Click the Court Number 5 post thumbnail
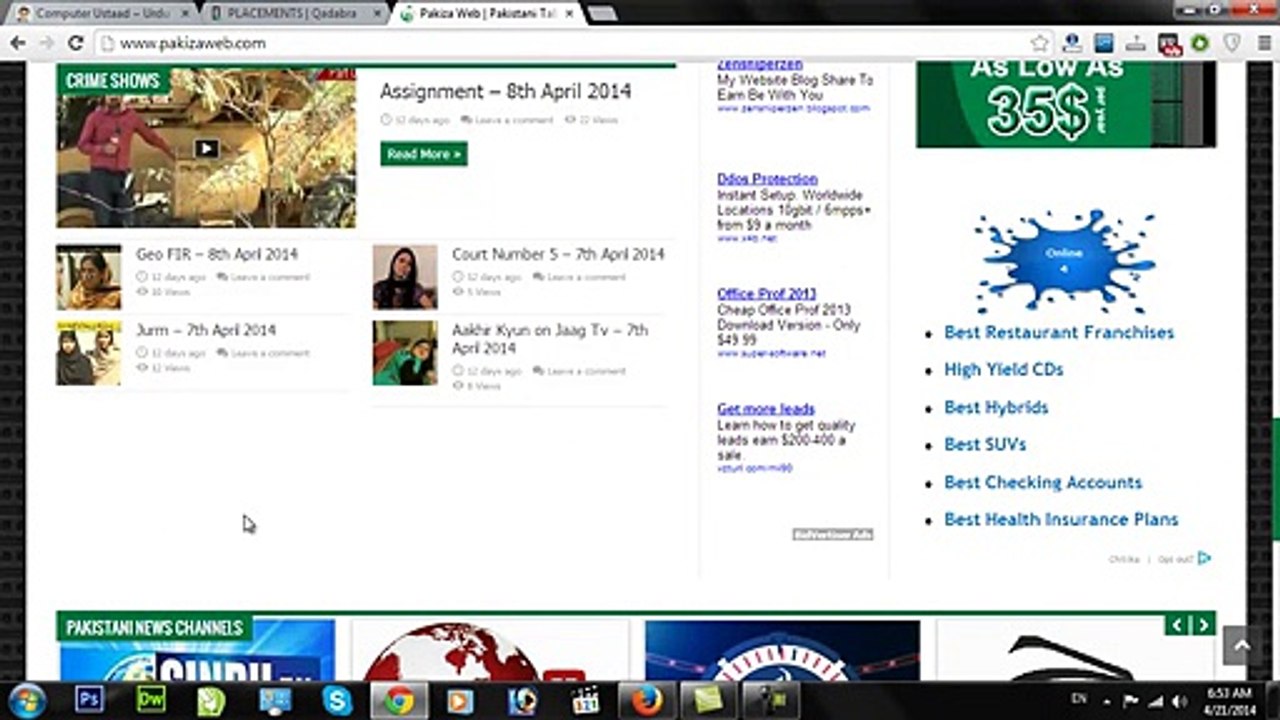This screenshot has width=1280, height=720. tap(405, 277)
